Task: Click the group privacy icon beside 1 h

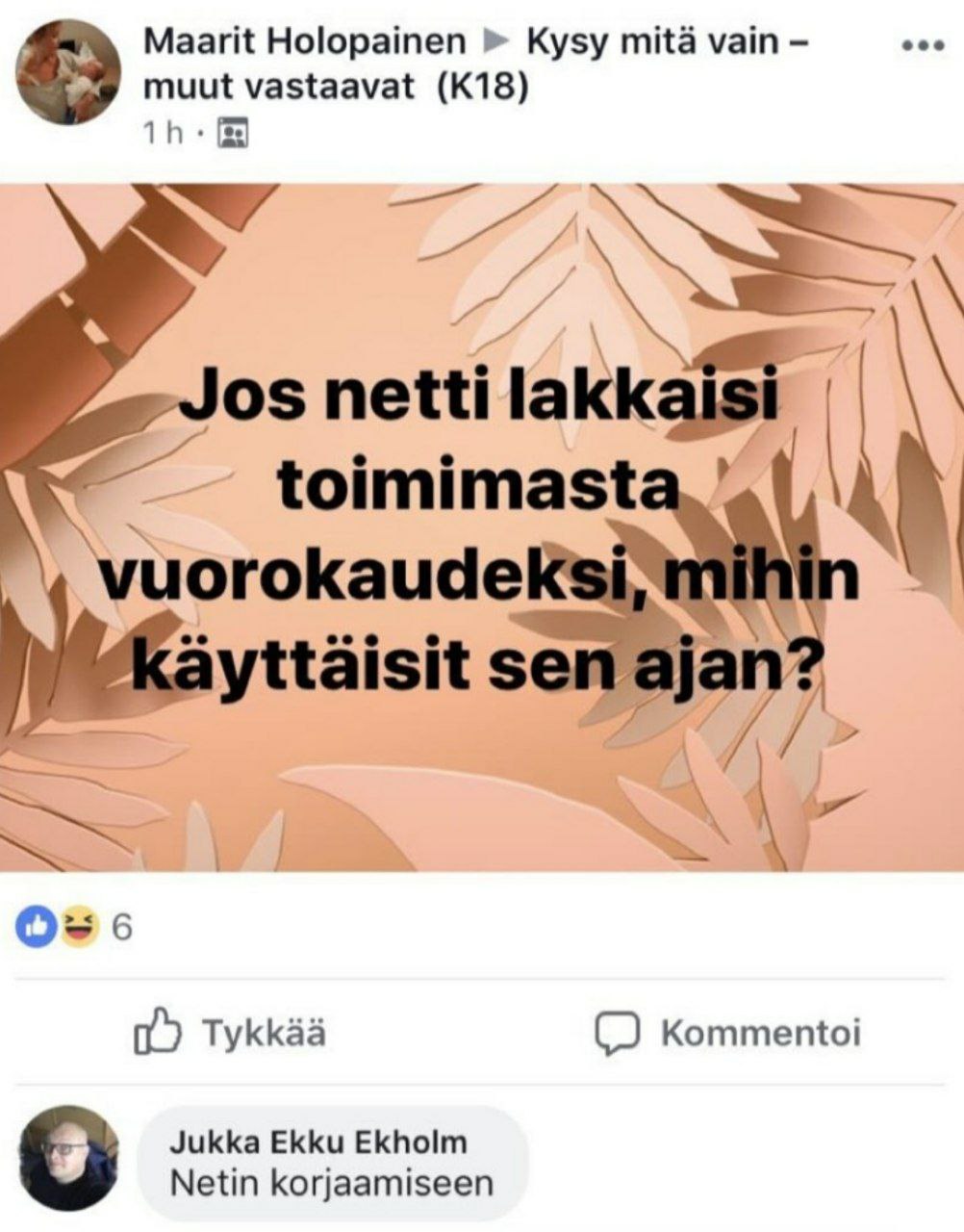Action: pyautogui.click(x=233, y=133)
